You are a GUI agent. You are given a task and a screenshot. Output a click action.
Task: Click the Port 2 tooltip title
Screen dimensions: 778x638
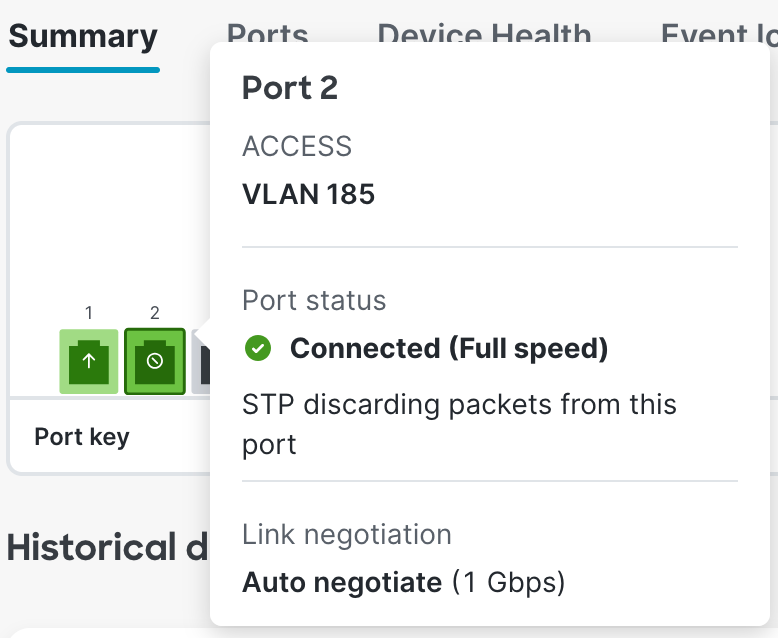[290, 88]
